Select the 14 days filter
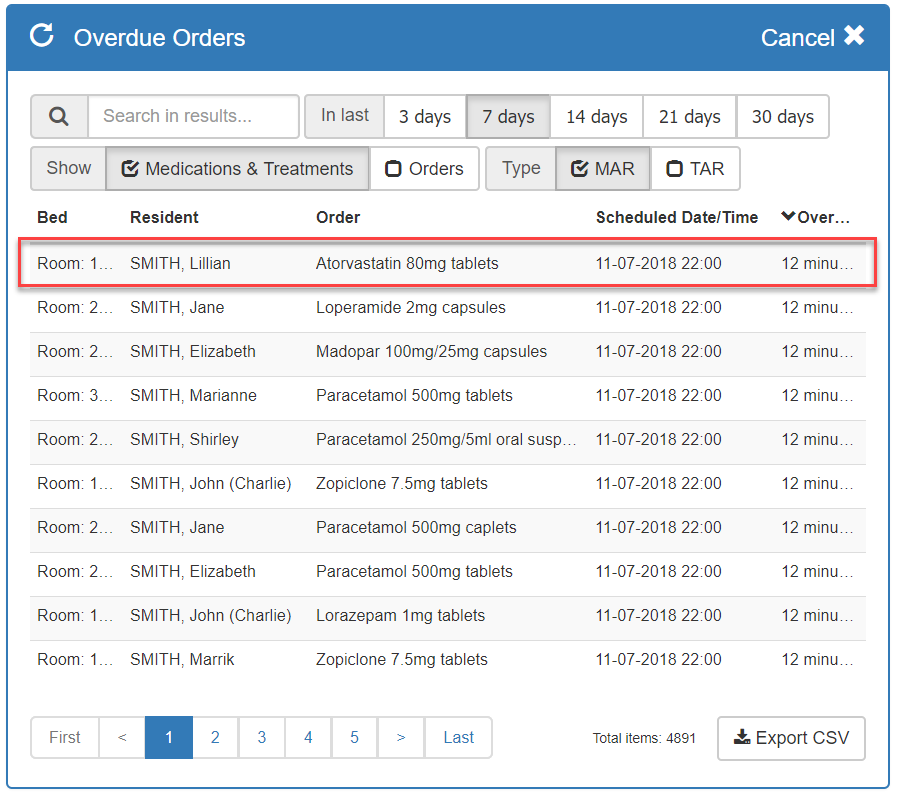 (x=596, y=117)
